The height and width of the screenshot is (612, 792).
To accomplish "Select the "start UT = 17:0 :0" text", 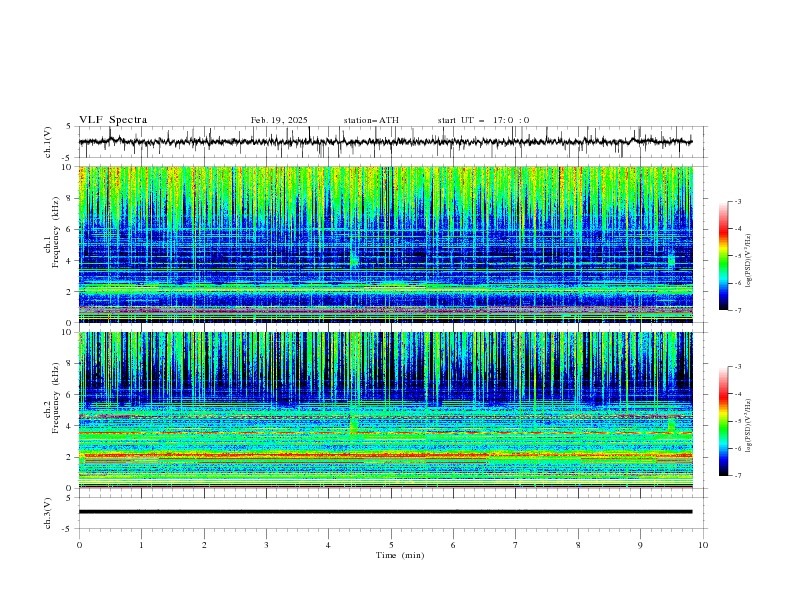I will point(483,120).
